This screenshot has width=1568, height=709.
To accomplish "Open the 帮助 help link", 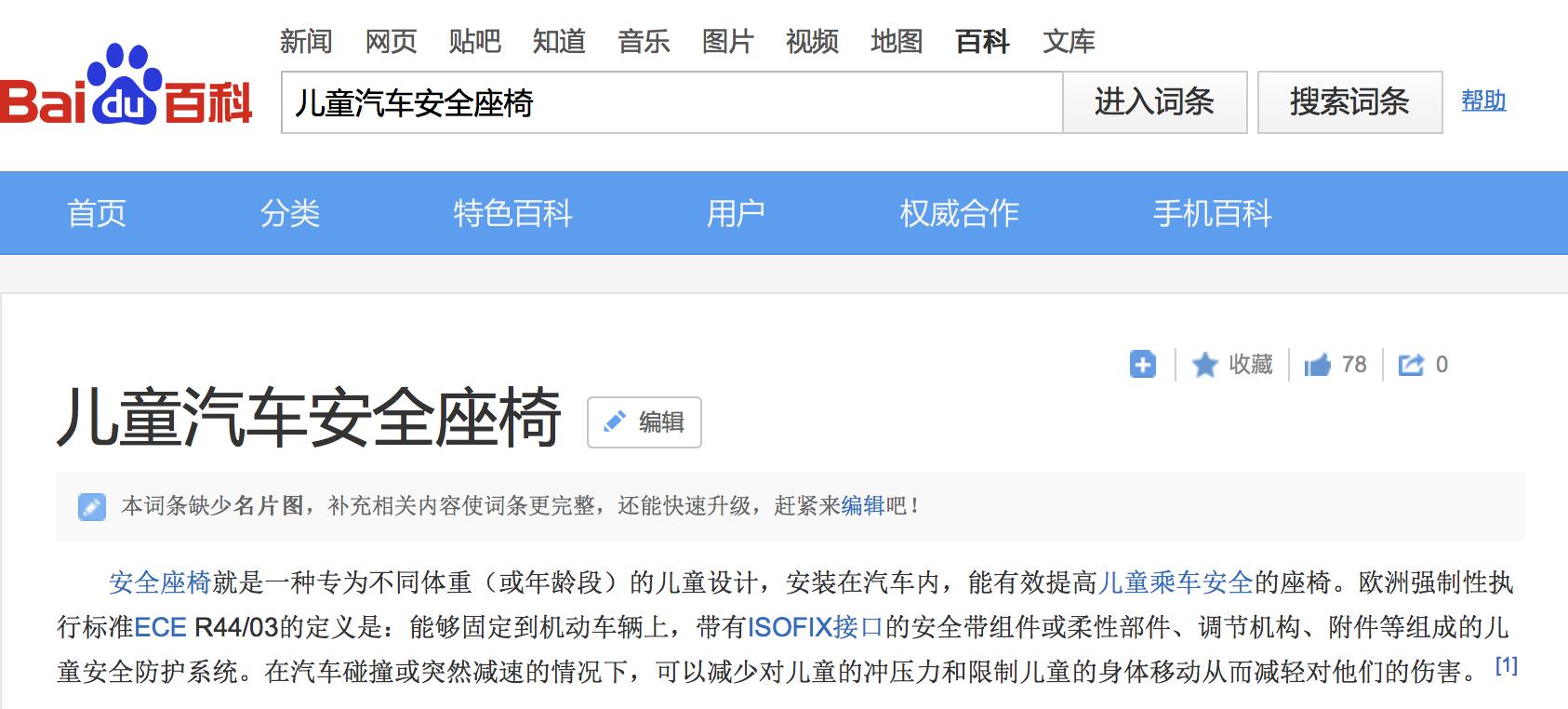I will coord(1483,100).
